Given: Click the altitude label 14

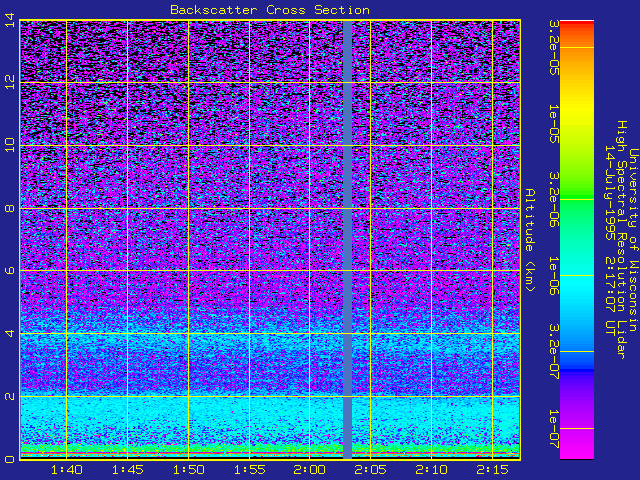Looking at the screenshot, I should [x=10, y=20].
